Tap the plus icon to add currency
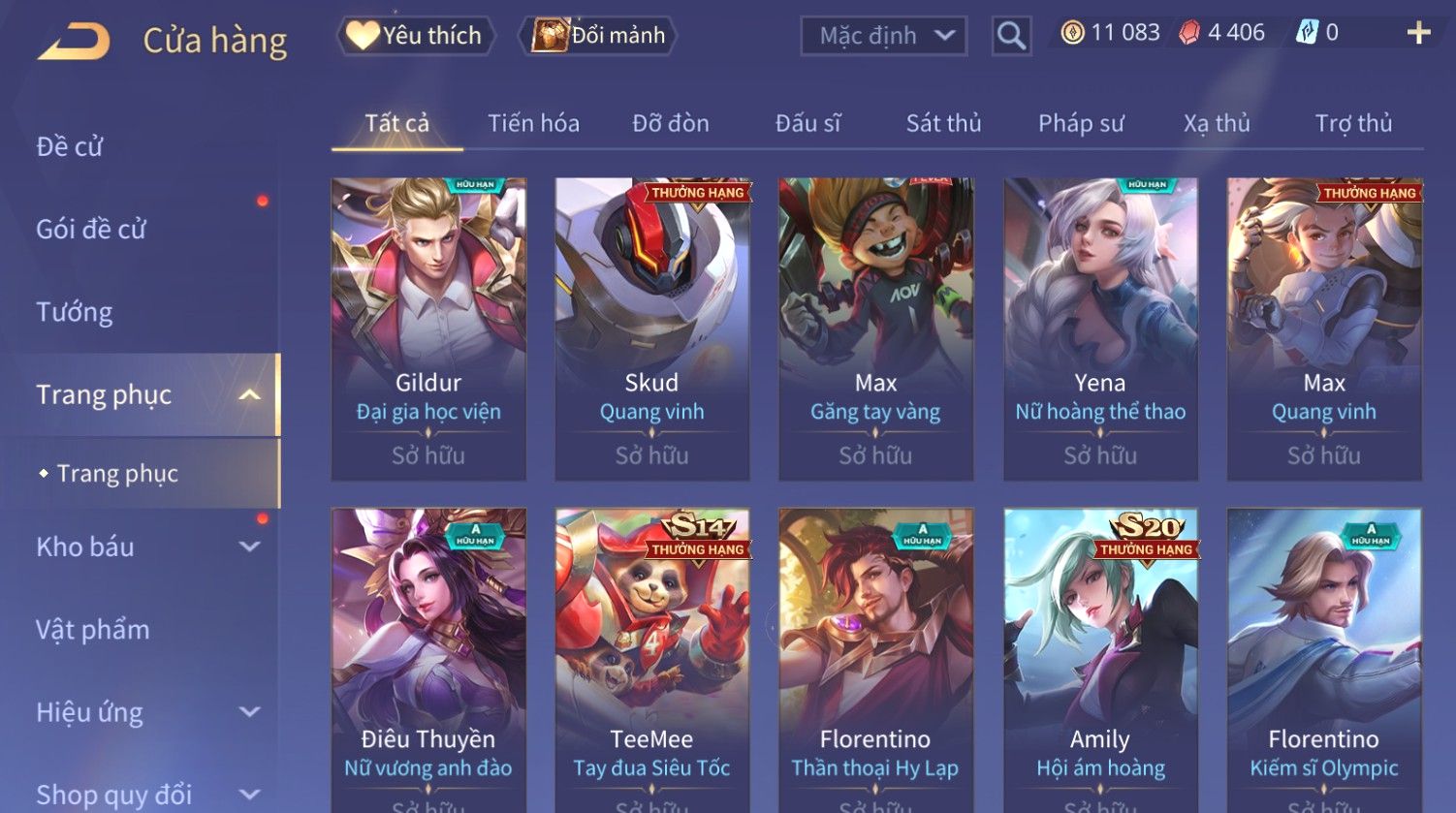 [1418, 34]
